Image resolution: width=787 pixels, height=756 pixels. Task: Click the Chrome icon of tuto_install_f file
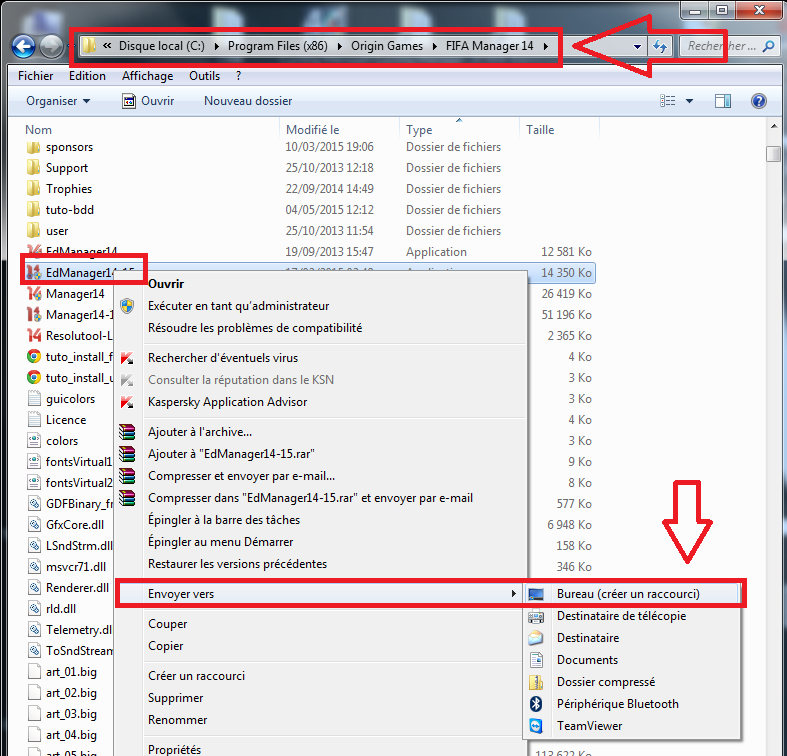[x=34, y=356]
